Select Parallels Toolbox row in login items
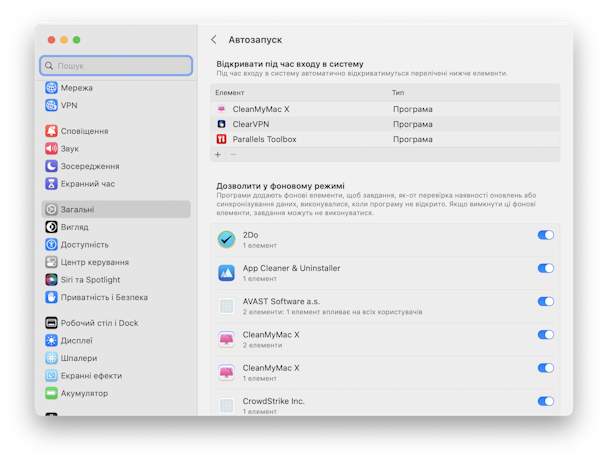 (x=385, y=139)
